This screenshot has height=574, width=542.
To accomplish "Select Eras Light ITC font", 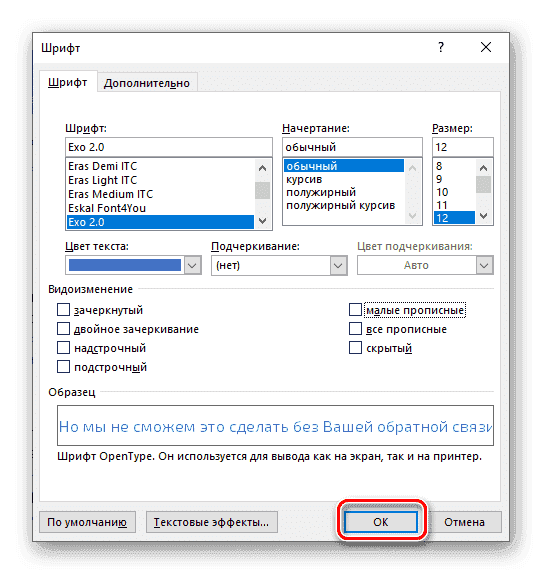I will coord(160,180).
